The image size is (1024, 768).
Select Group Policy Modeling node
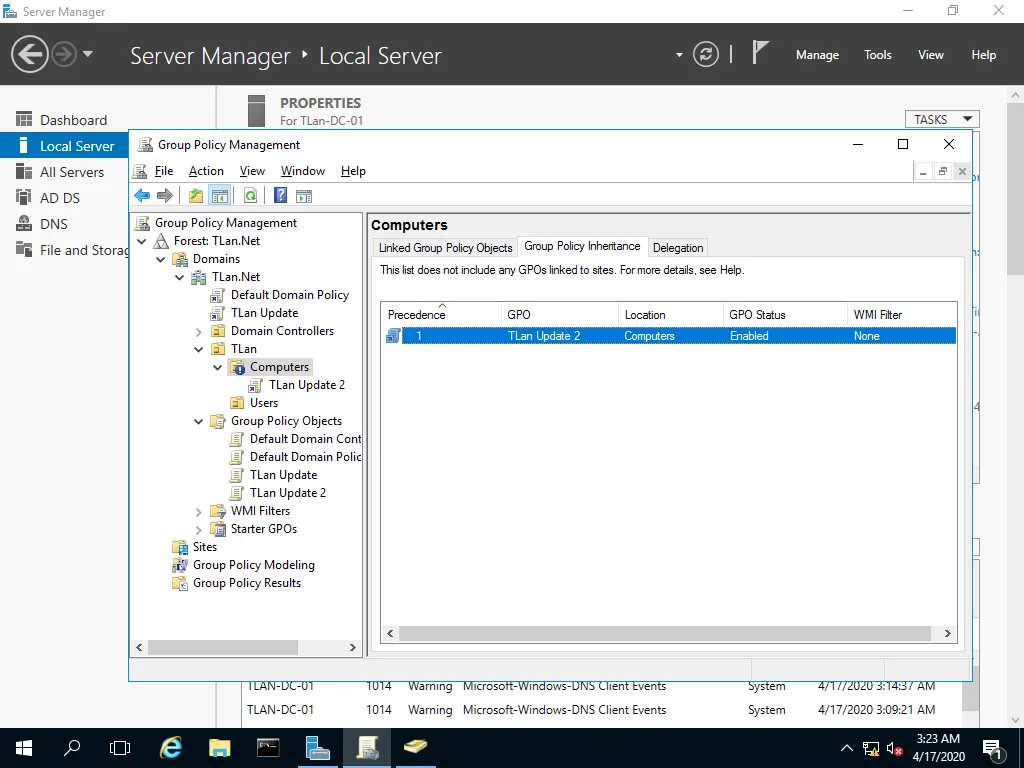pyautogui.click(x=253, y=565)
